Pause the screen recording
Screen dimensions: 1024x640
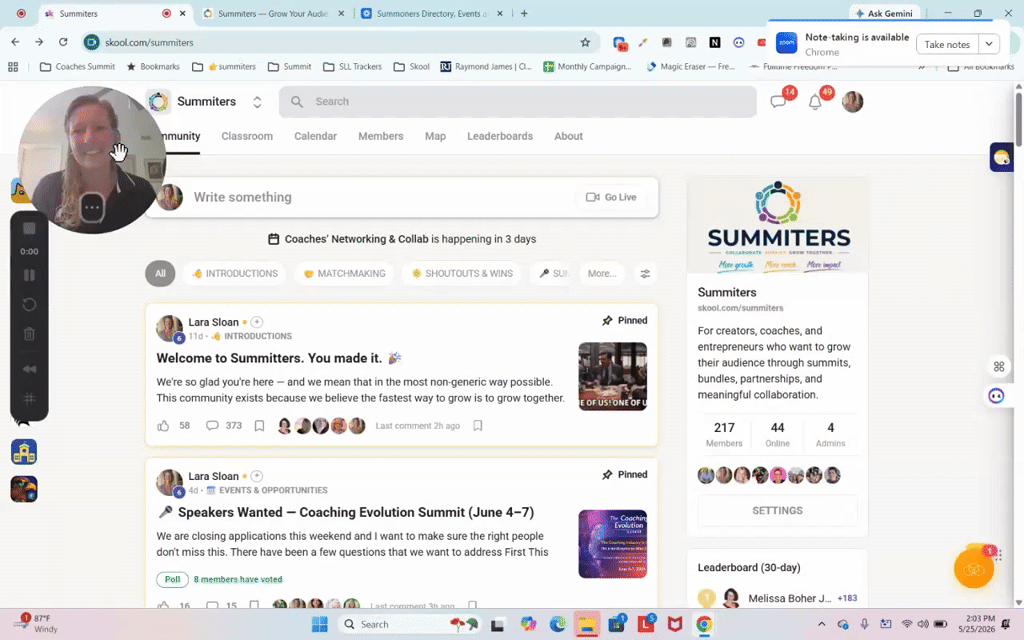click(x=29, y=276)
